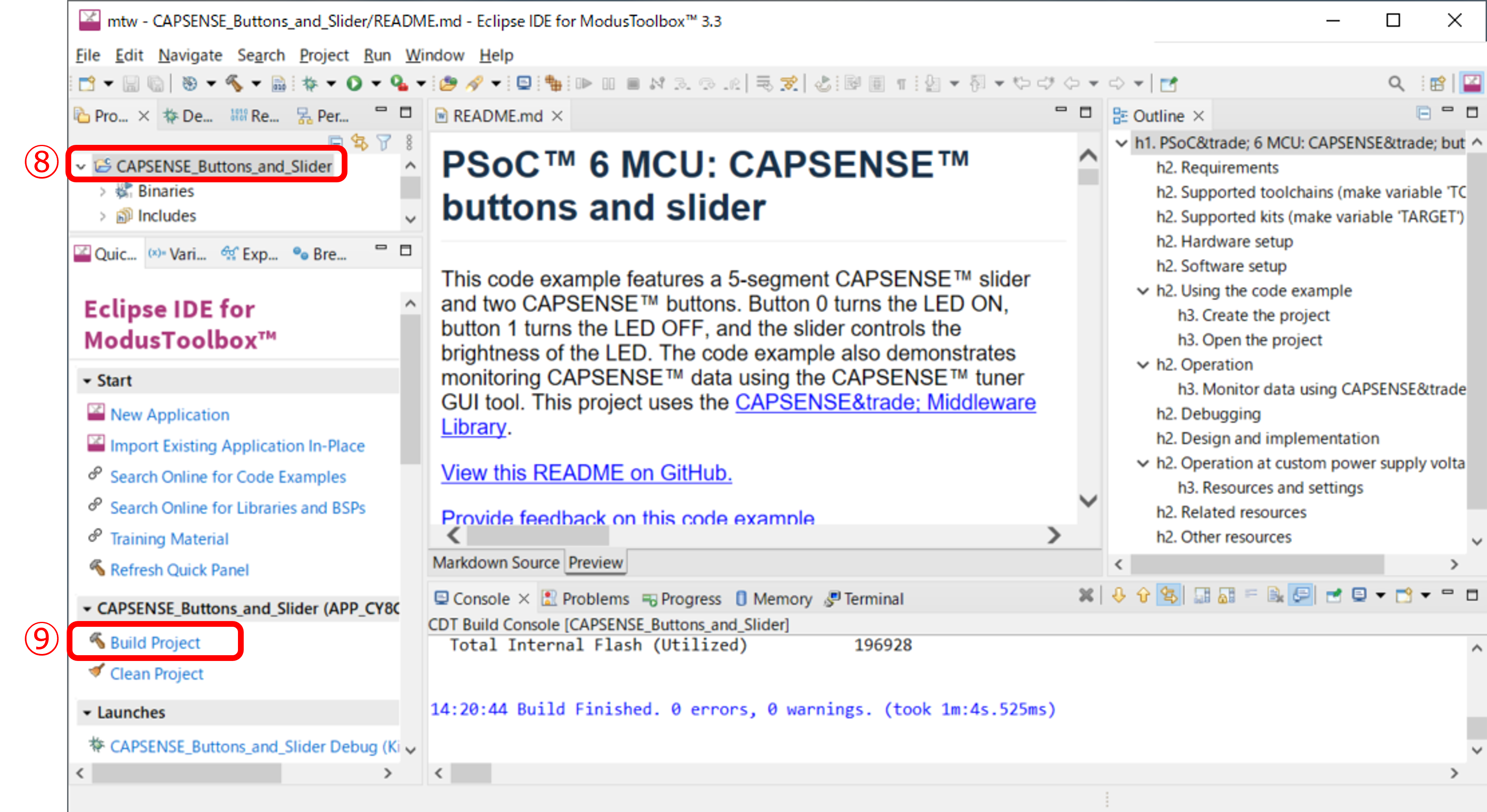Click Collapse All icon in Outline panel
The width and height of the screenshot is (1487, 812).
pos(1424,113)
